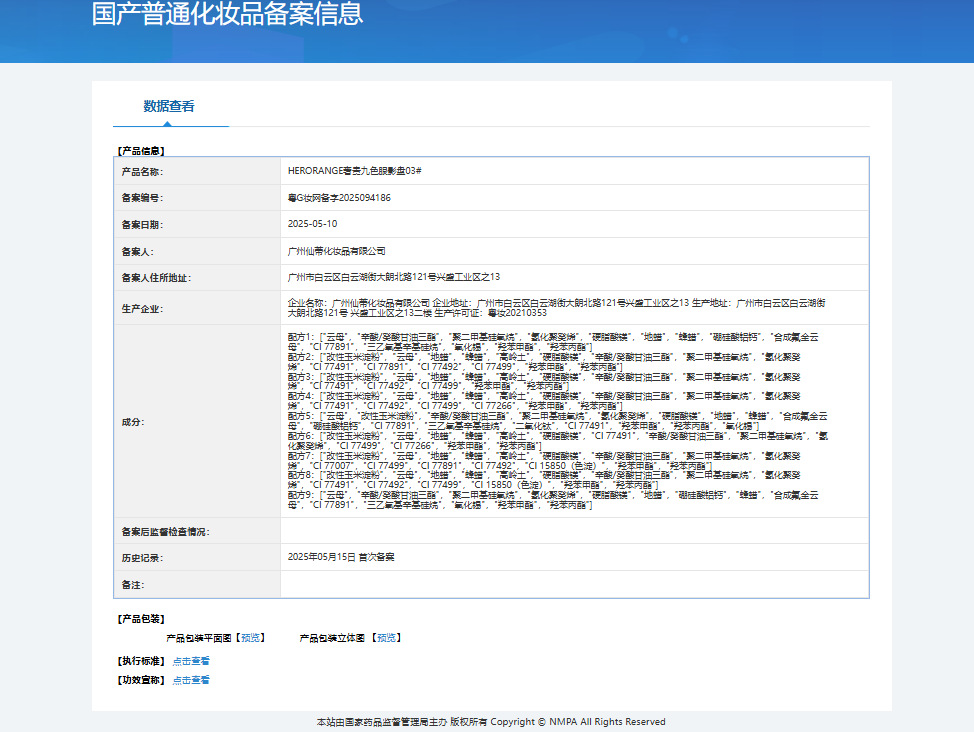Click page title 国产普通化妆品备案信息
The width and height of the screenshot is (974, 732).
click(x=227, y=14)
